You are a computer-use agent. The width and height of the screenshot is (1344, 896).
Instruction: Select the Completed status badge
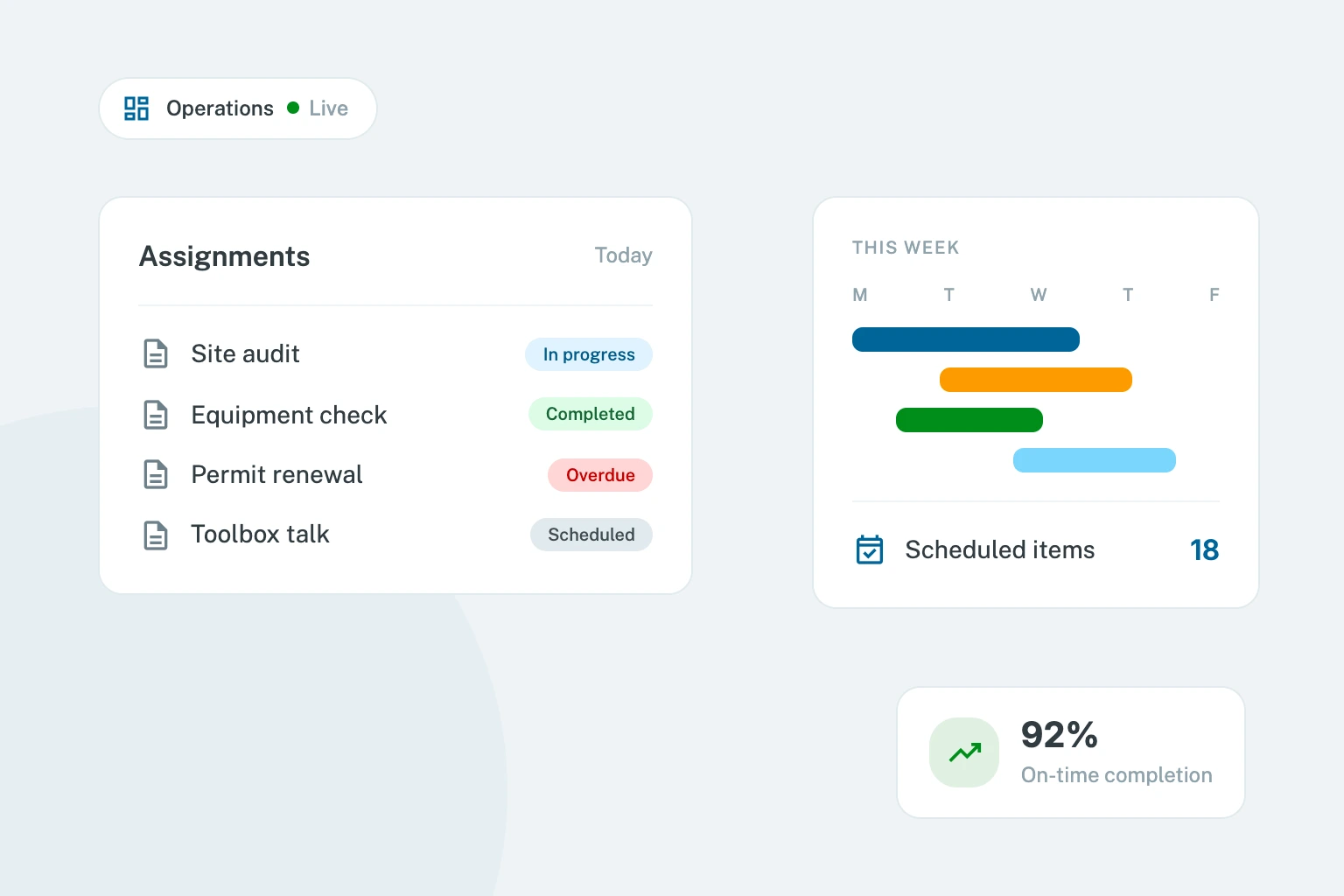click(x=591, y=414)
